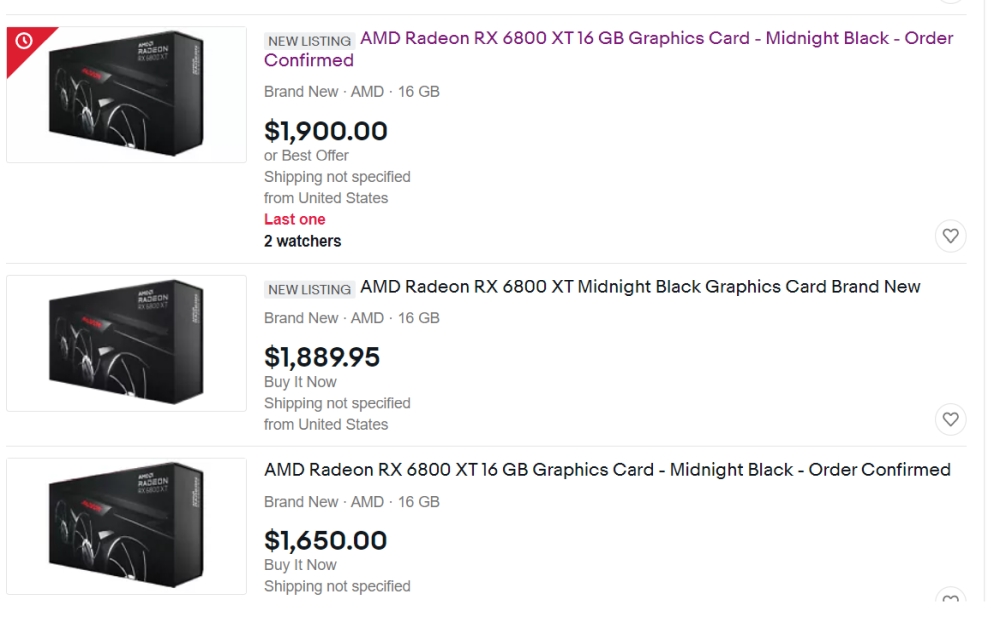This screenshot has height=640, width=1000.
Task: View the second listing's product thumbnail
Action: pyautogui.click(x=125, y=343)
